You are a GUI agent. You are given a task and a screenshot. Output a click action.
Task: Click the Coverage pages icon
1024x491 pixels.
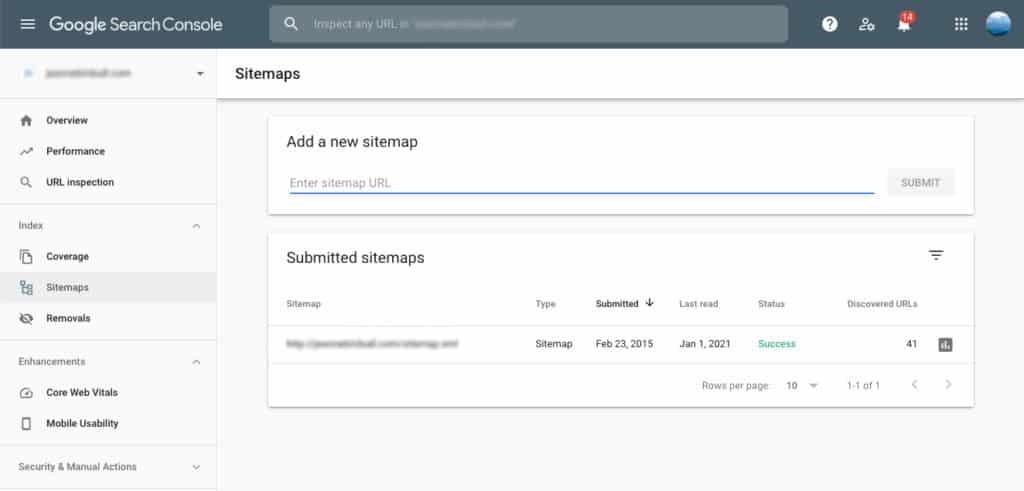pyautogui.click(x=26, y=257)
